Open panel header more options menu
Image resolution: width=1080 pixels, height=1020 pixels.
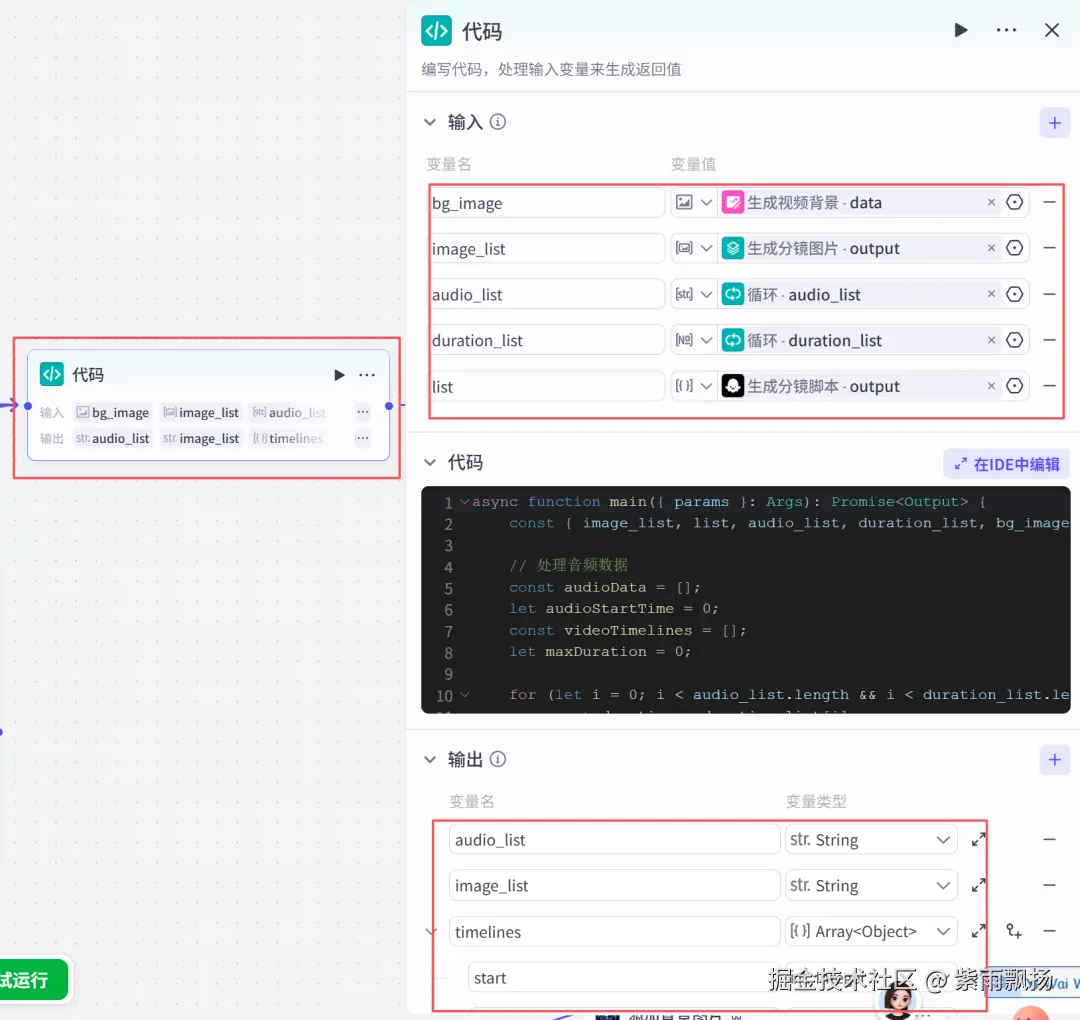point(1006,30)
